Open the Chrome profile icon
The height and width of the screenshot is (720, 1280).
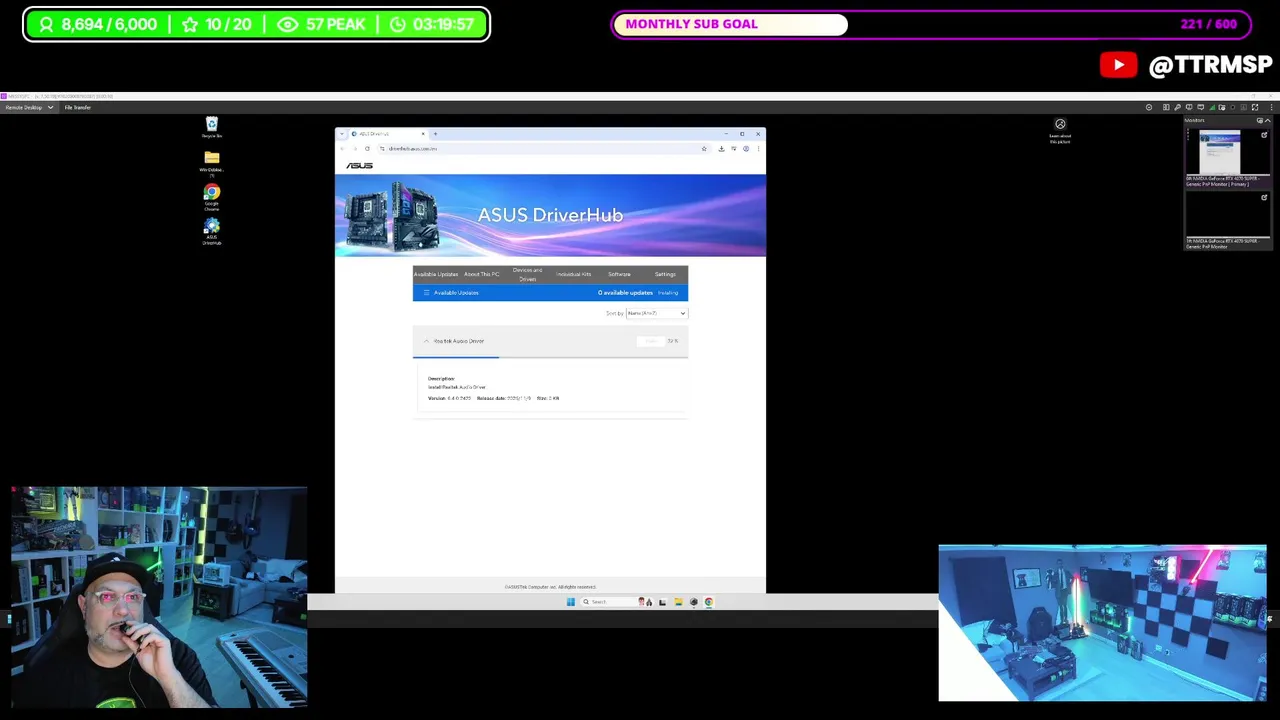(x=746, y=148)
